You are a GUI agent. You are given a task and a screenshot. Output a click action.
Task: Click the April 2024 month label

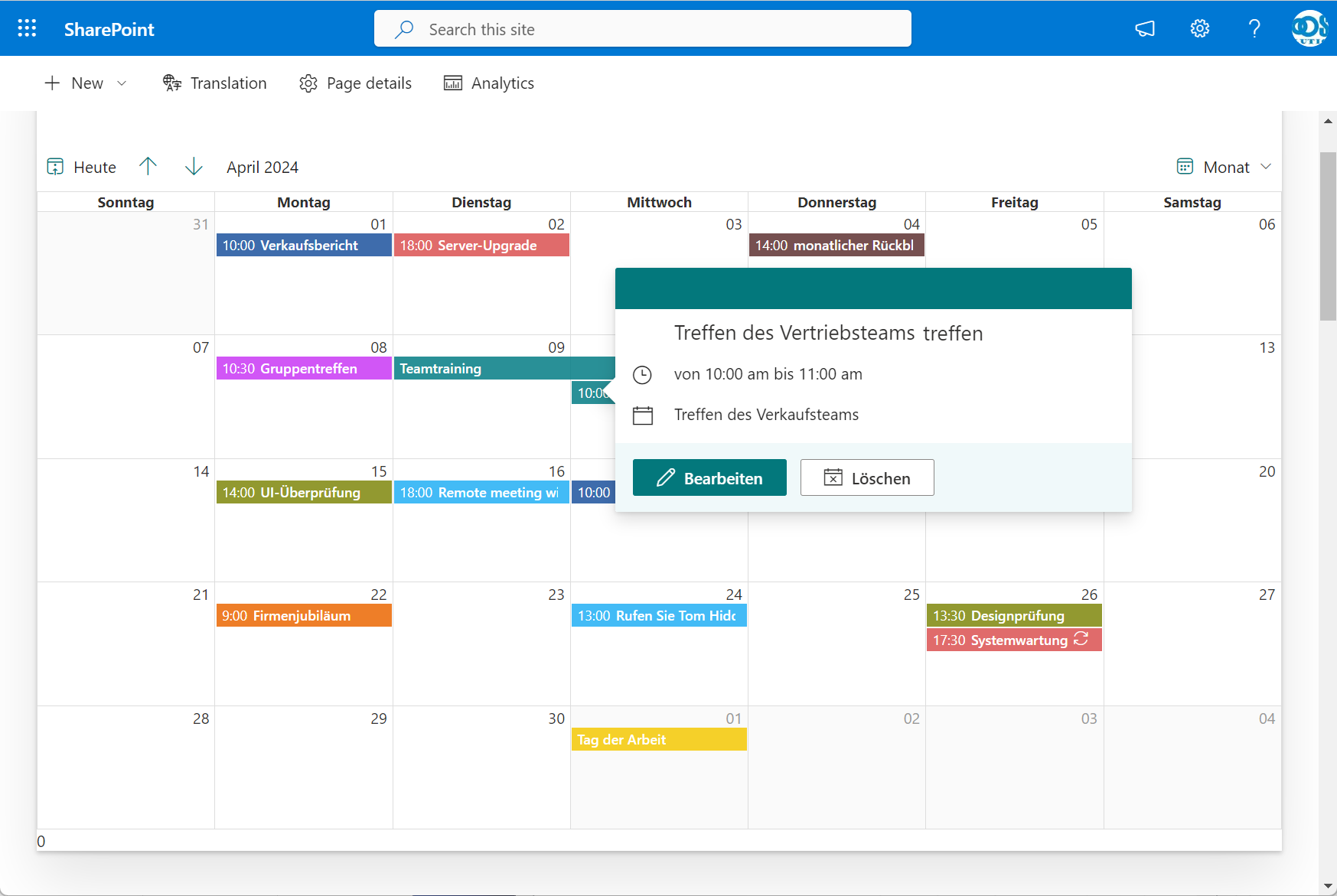pos(263,168)
